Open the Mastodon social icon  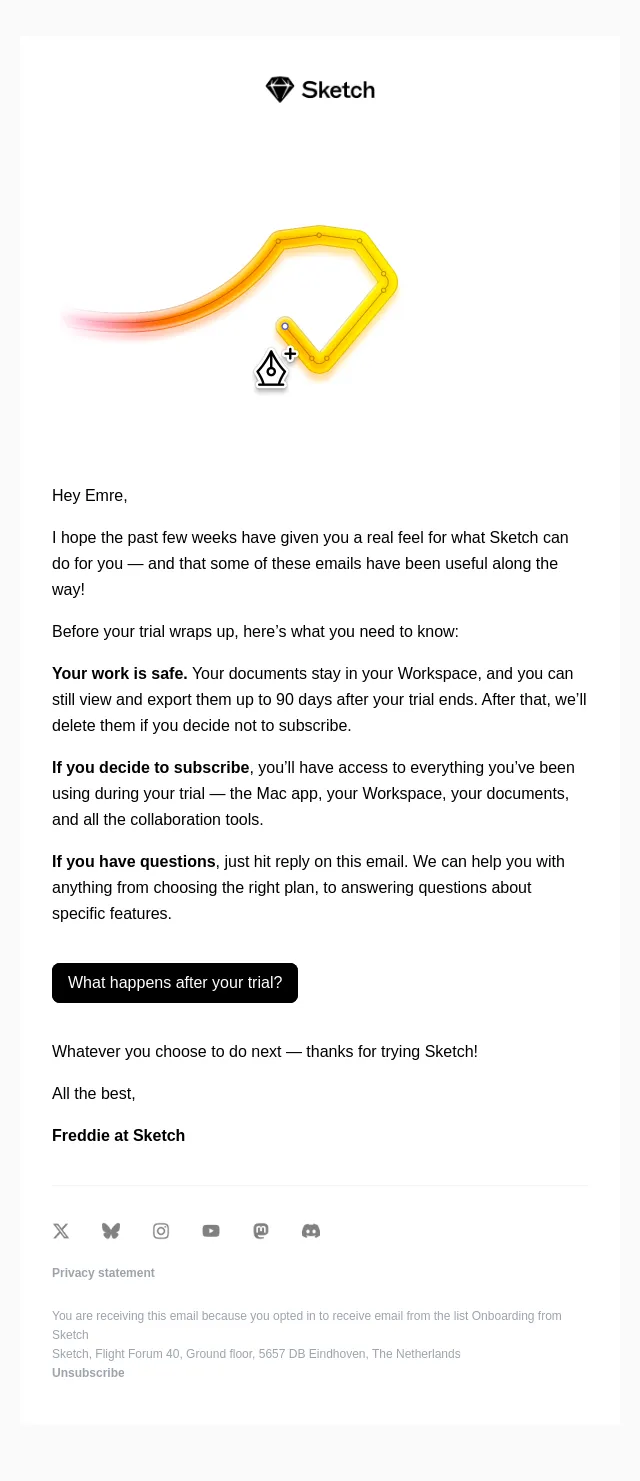pos(261,1231)
